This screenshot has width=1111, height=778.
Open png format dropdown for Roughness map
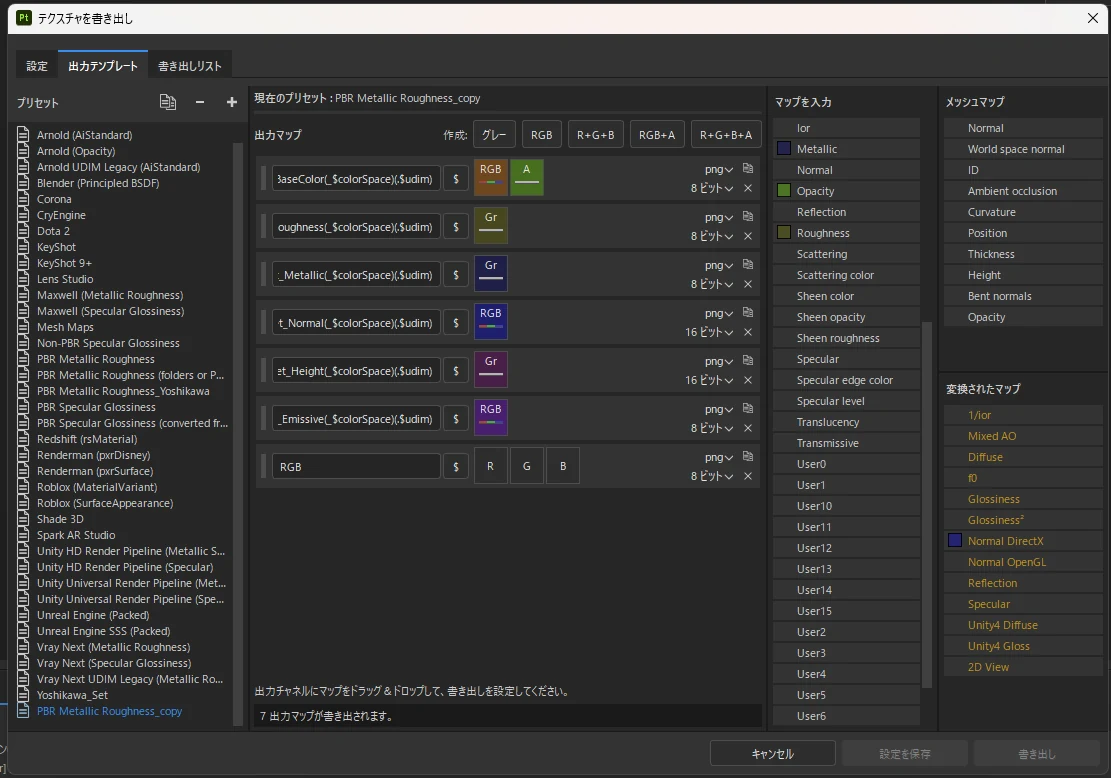tap(718, 218)
